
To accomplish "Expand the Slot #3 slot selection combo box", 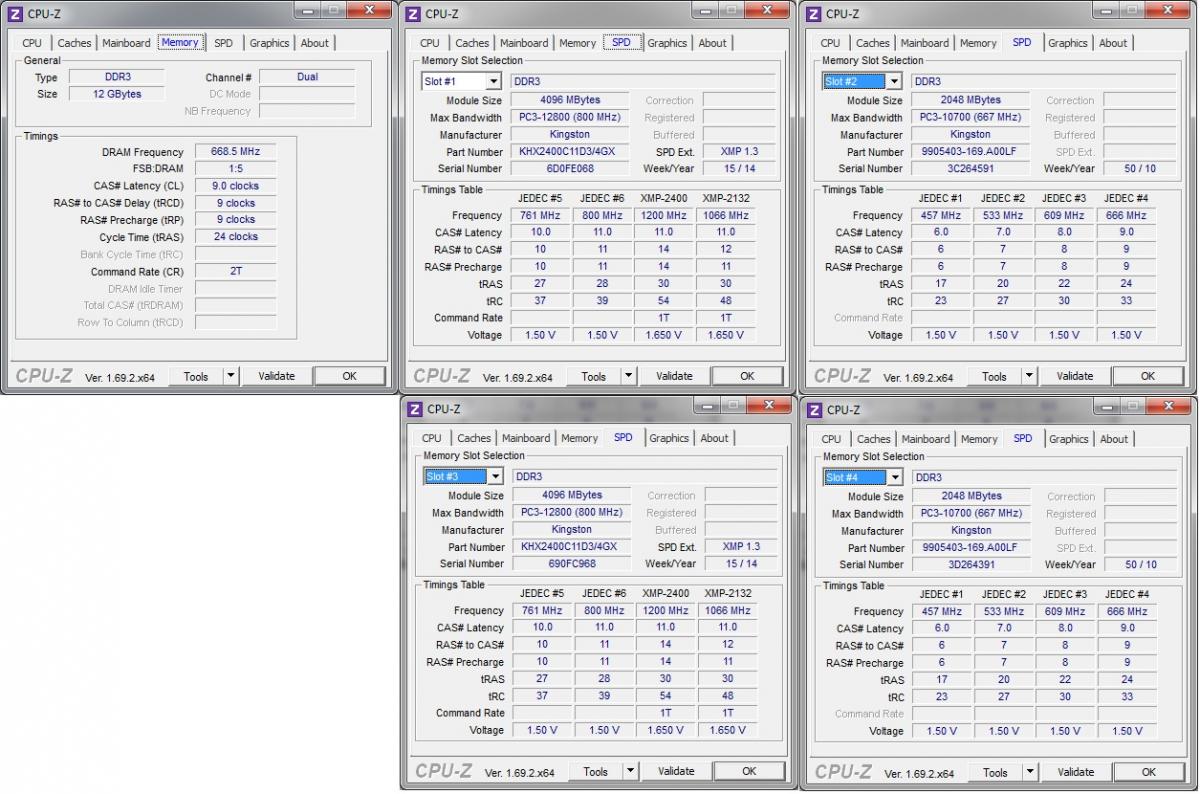I will point(495,477).
